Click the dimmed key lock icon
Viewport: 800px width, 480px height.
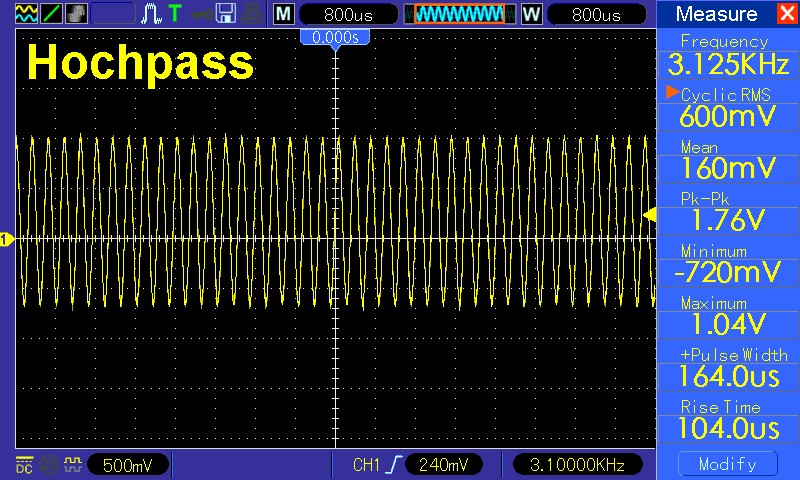click(202, 15)
